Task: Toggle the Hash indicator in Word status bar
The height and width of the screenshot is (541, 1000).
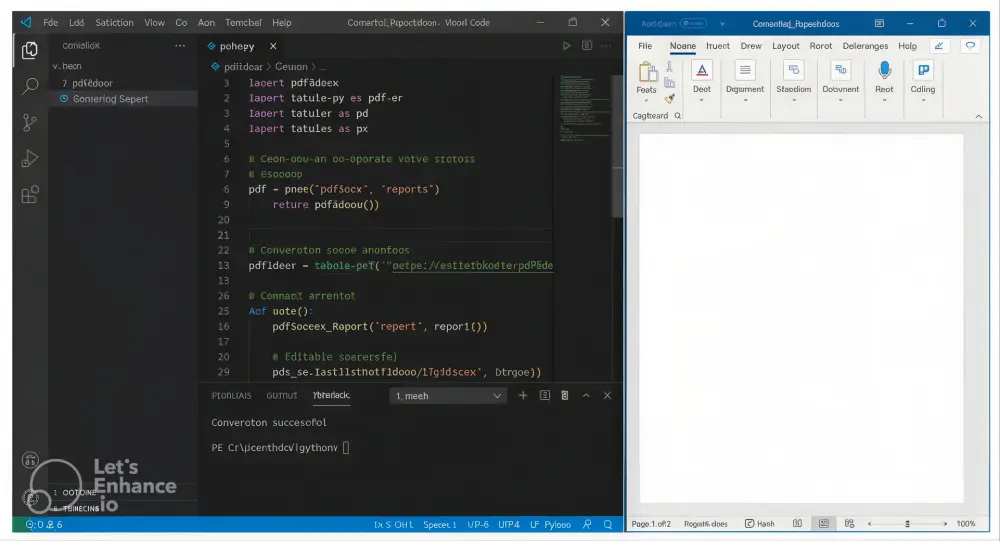Action: (x=760, y=524)
